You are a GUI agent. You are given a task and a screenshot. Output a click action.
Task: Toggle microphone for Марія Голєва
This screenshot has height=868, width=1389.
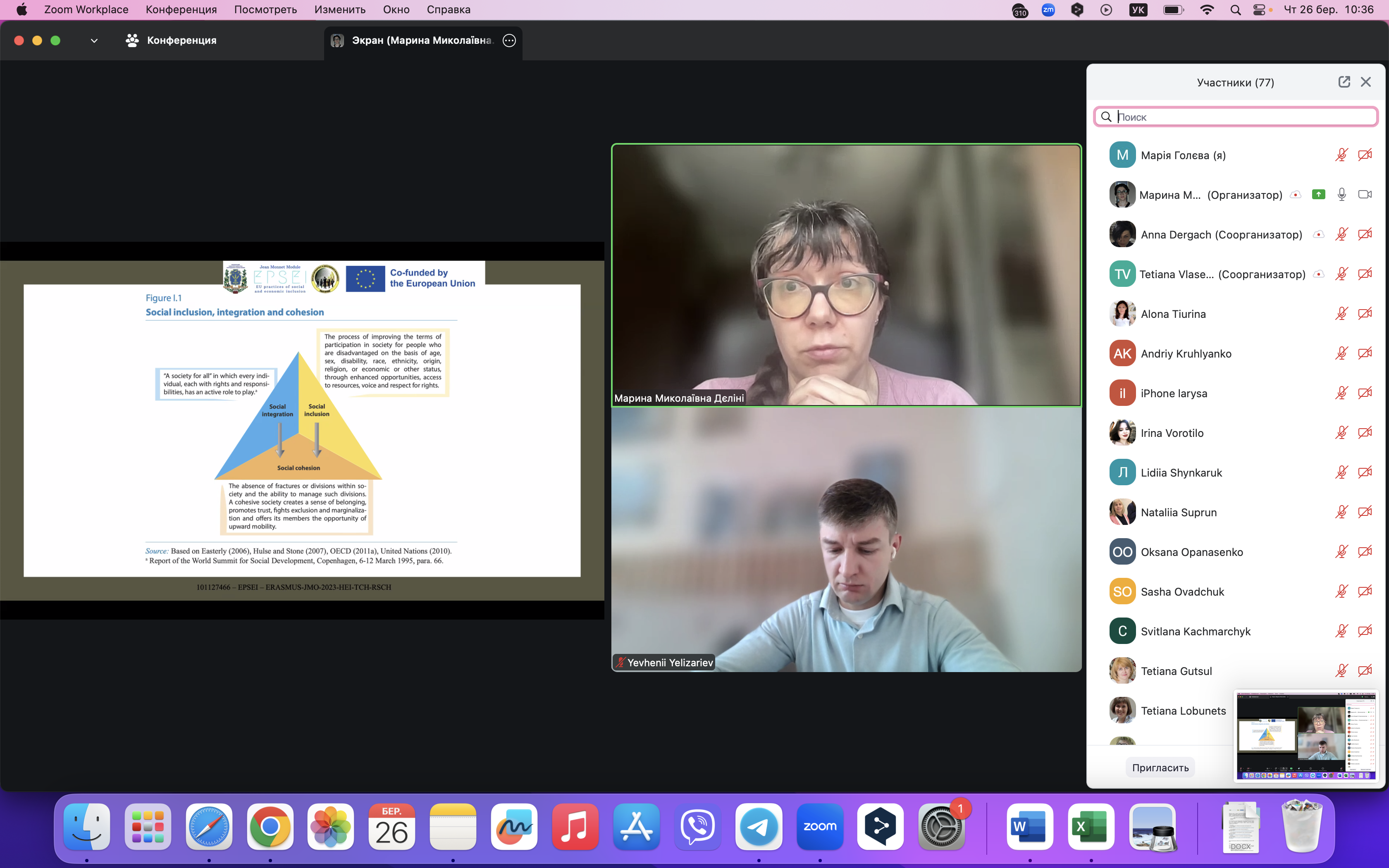[x=1341, y=155]
